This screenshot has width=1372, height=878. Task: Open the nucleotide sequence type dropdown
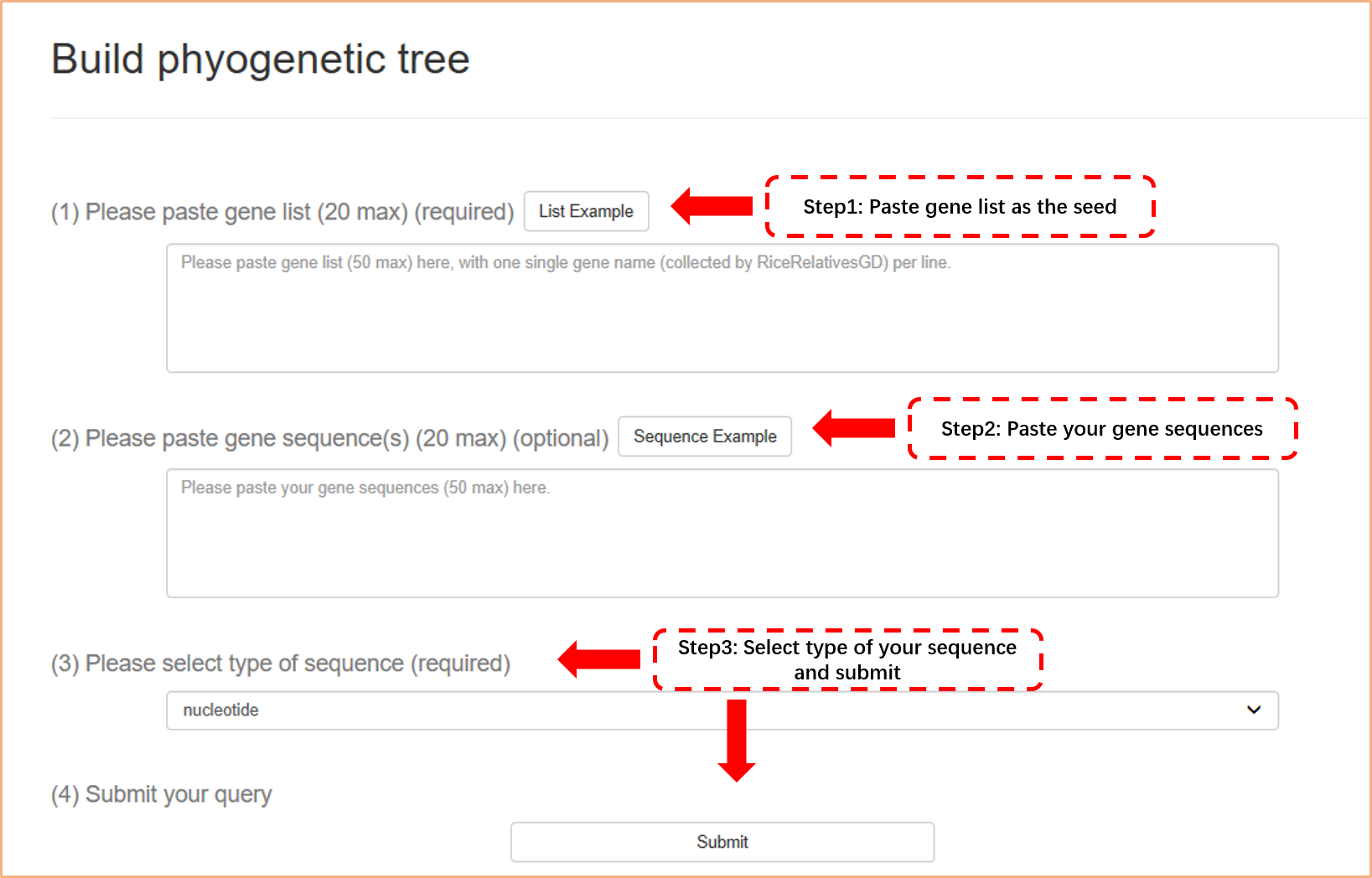[722, 710]
